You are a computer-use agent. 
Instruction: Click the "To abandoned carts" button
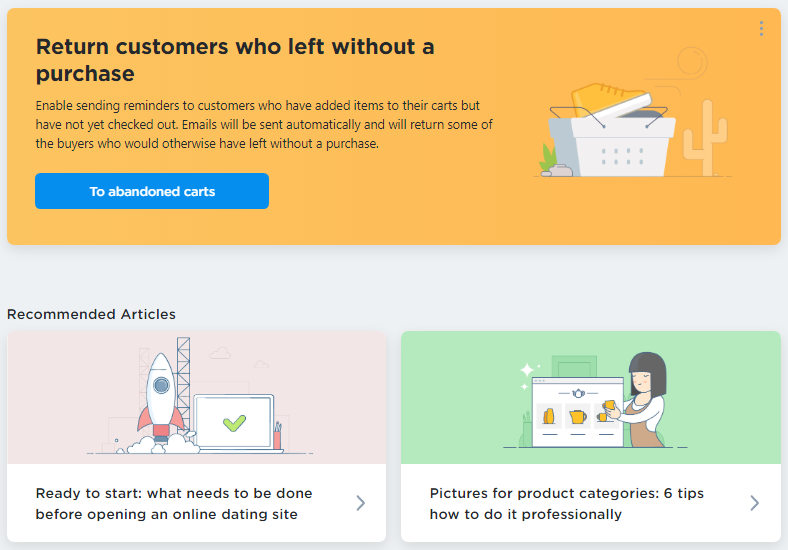click(152, 191)
